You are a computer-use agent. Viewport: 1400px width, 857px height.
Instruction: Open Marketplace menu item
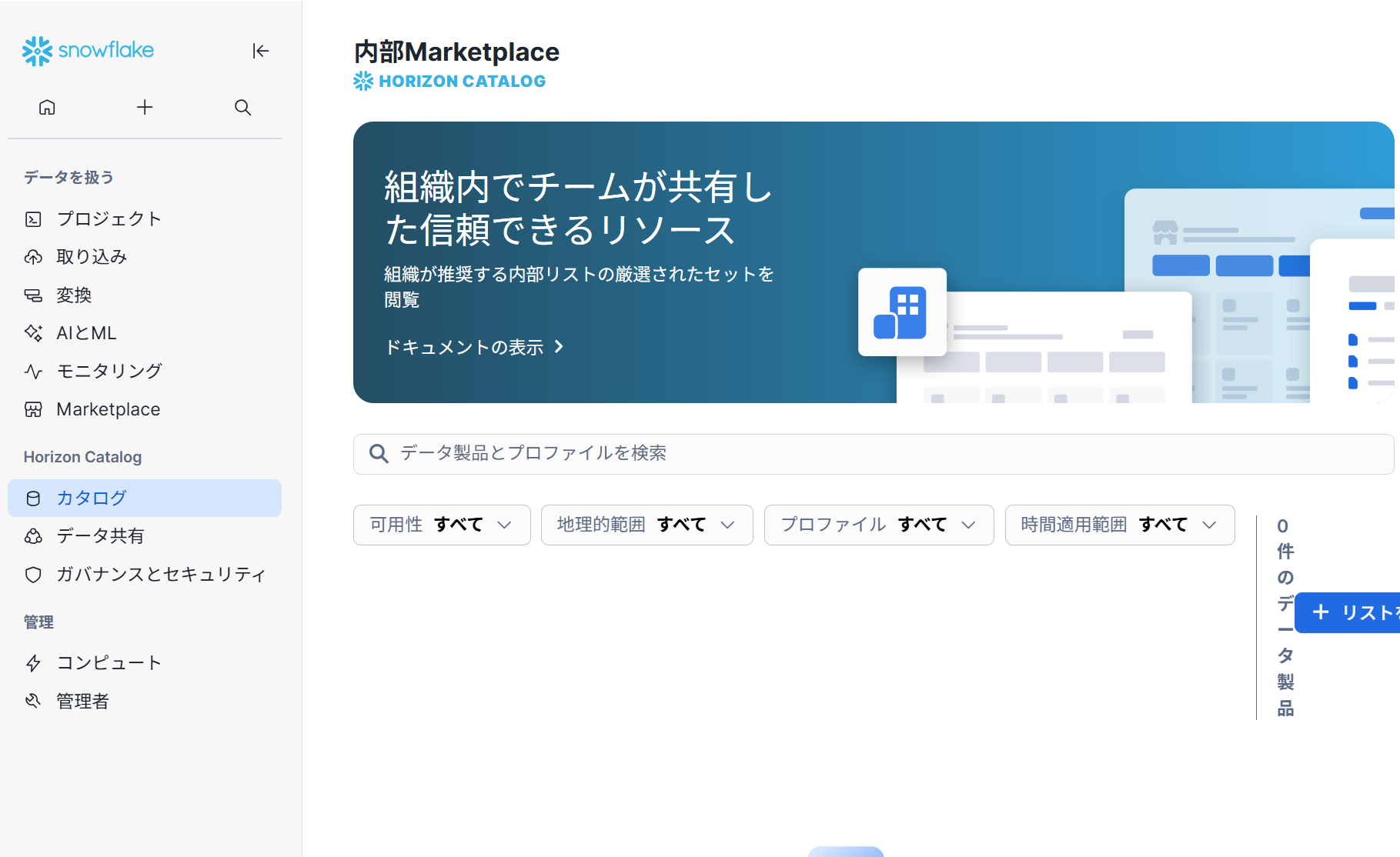coord(145,409)
